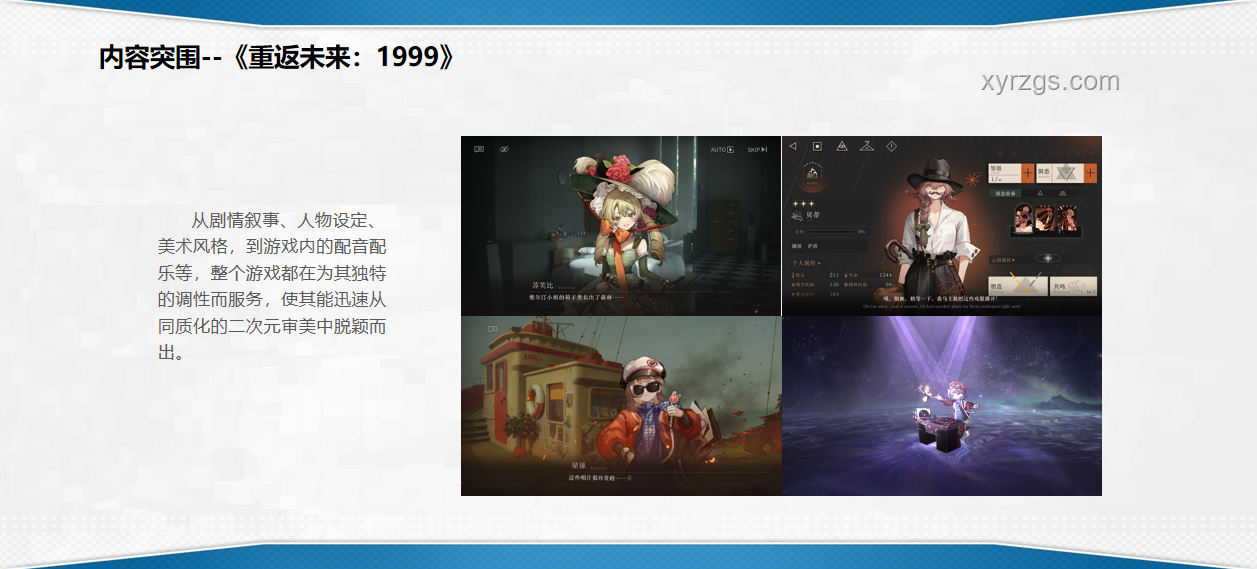This screenshot has height=569, width=1257.
Task: Open the dialogue log icon in the Sotheby story scene
Action: tap(479, 149)
